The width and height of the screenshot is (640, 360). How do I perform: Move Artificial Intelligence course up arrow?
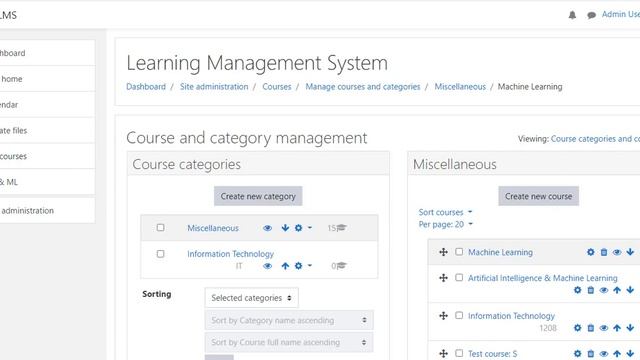click(x=617, y=290)
